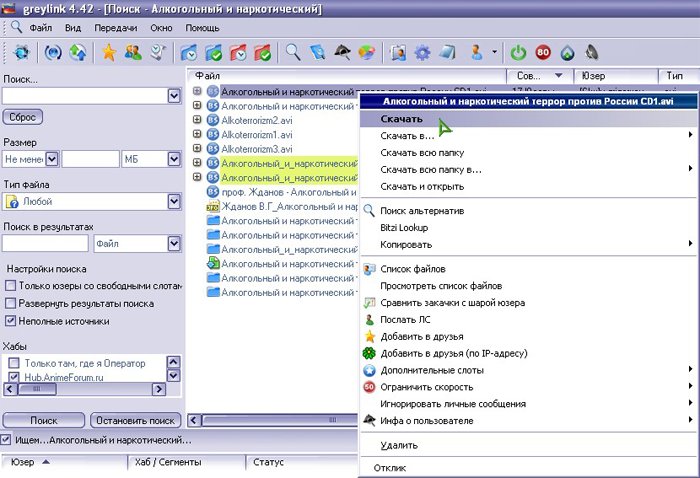
Task: Click the 'Остановить поиск' button
Action: point(136,420)
